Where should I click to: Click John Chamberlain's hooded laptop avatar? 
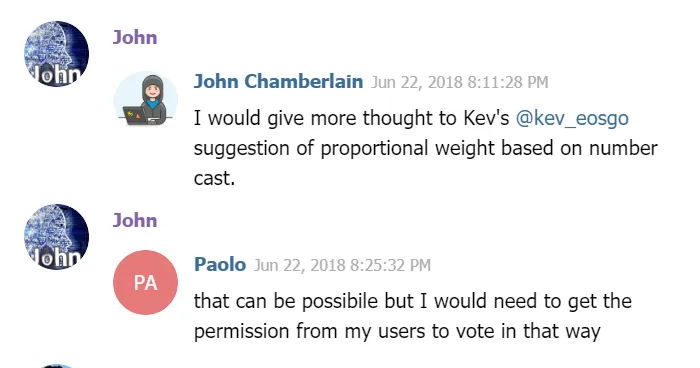tap(146, 100)
